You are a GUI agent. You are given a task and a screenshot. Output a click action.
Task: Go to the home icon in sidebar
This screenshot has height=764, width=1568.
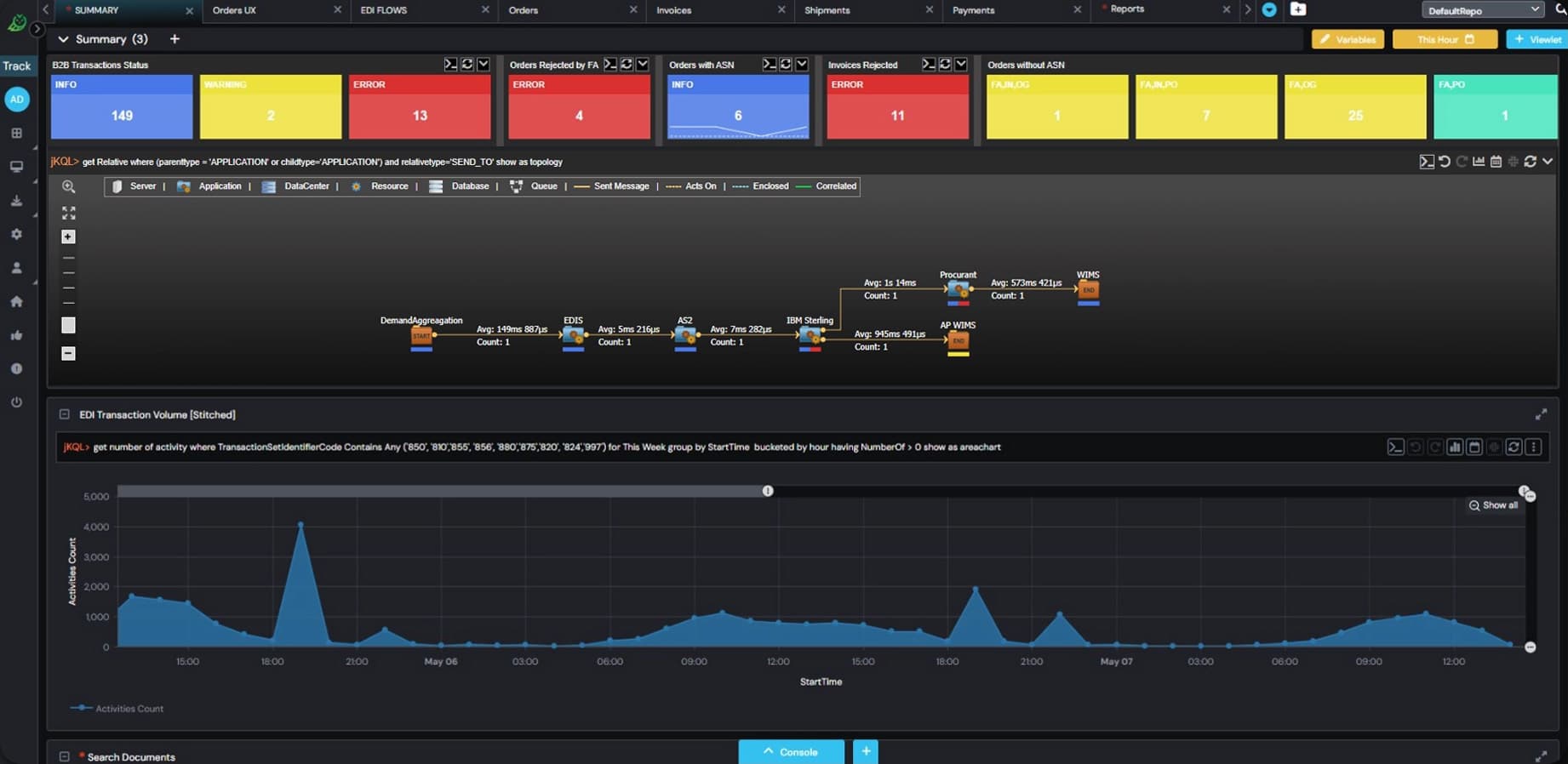16,301
